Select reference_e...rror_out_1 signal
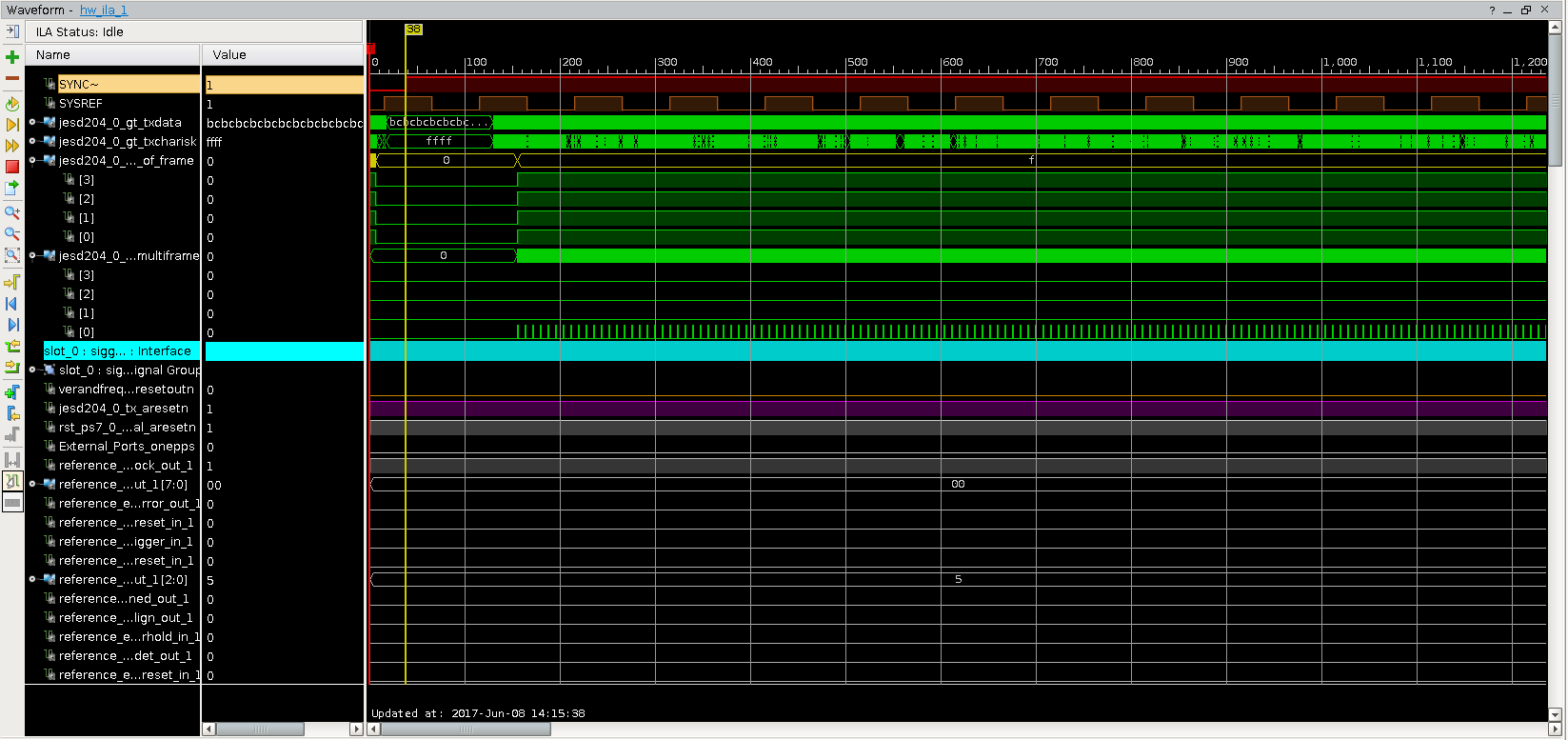Screen dimensions: 1568x740 [x=129, y=503]
